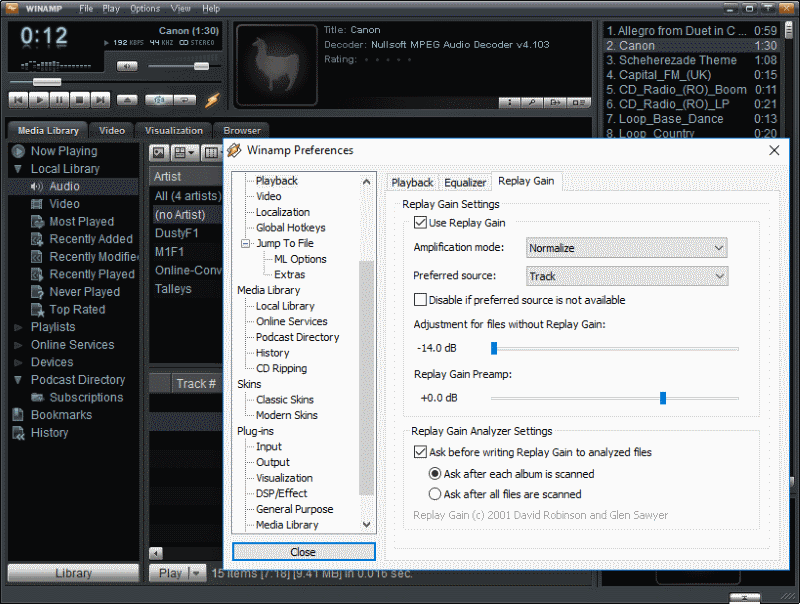The height and width of the screenshot is (604, 800).
Task: Click the Top Rated star icon
Action: [x=37, y=310]
